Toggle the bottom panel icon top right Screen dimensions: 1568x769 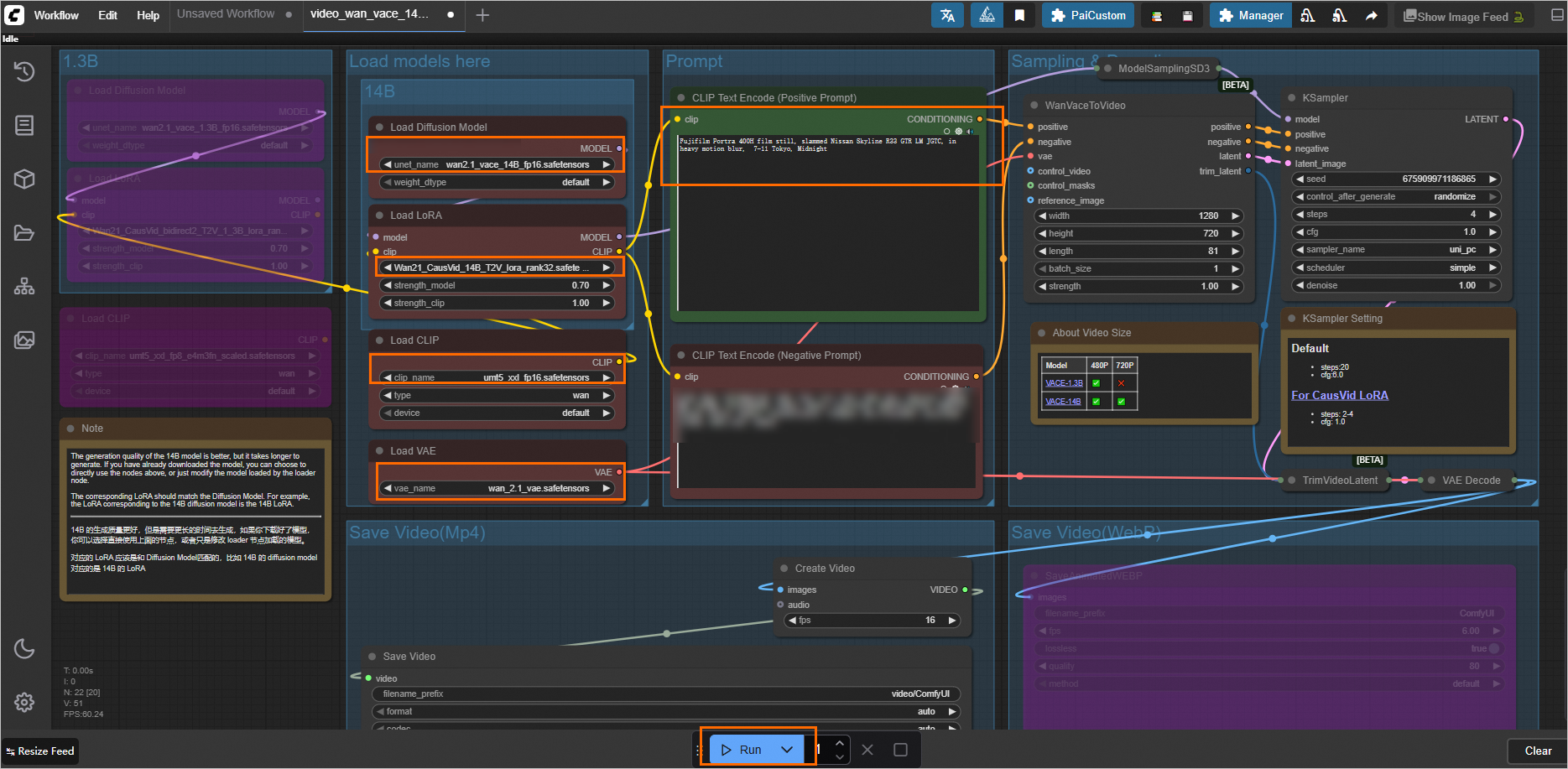1557,15
